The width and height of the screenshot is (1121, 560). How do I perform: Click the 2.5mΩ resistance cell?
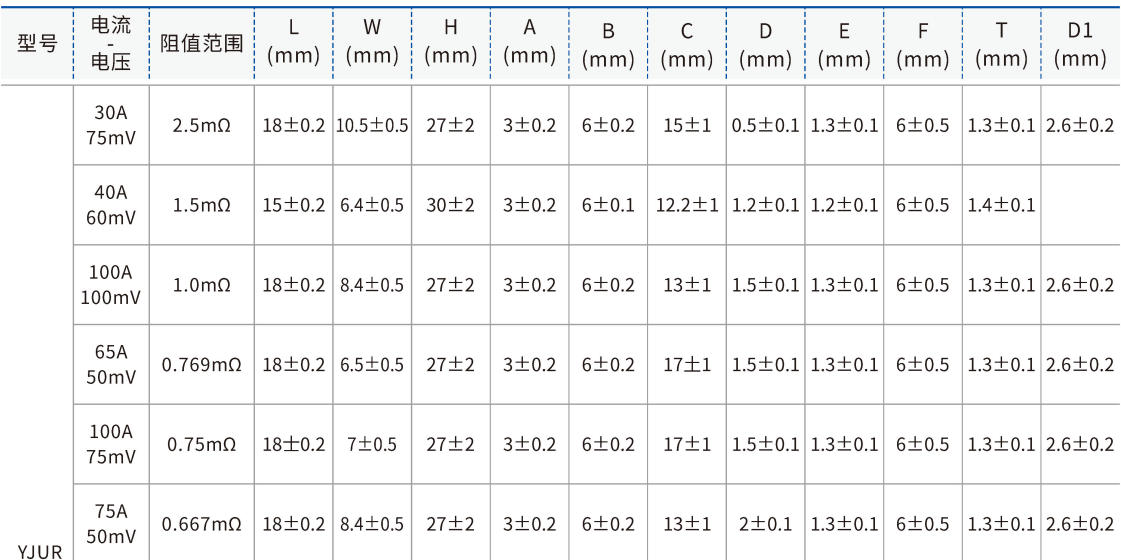click(201, 126)
